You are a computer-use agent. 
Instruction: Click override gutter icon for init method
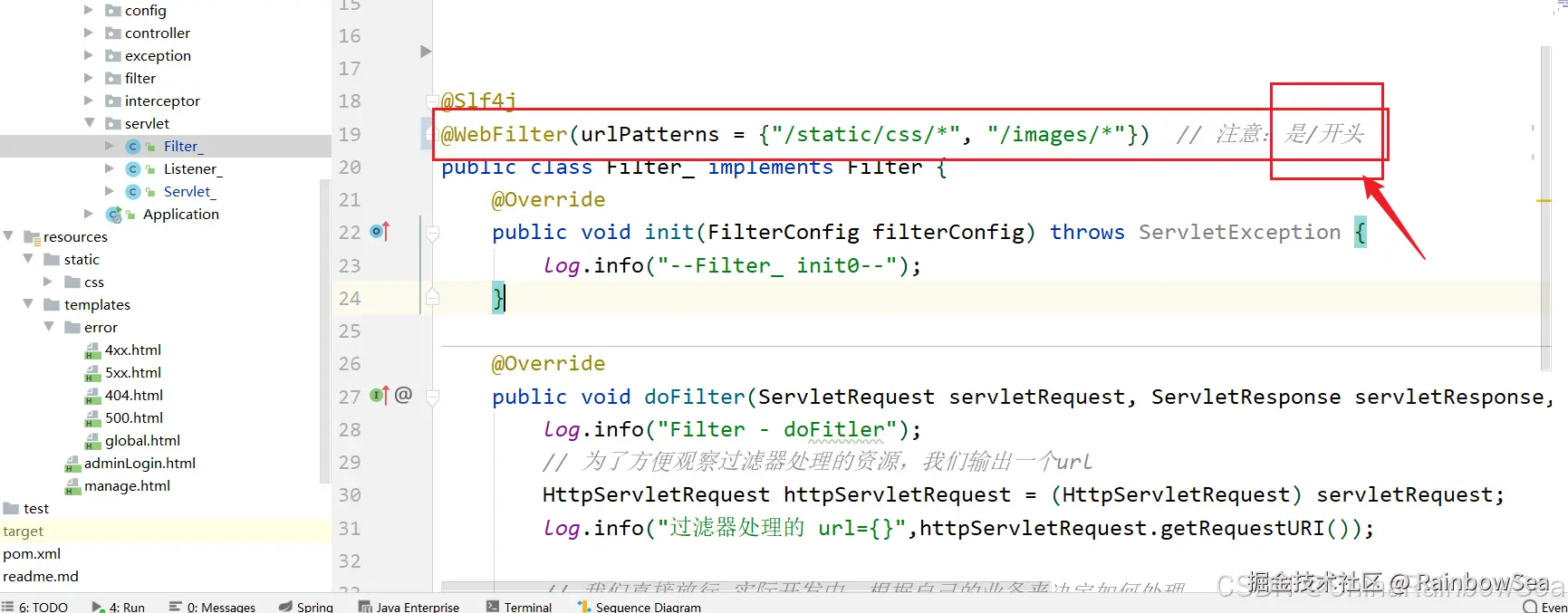coord(380,232)
